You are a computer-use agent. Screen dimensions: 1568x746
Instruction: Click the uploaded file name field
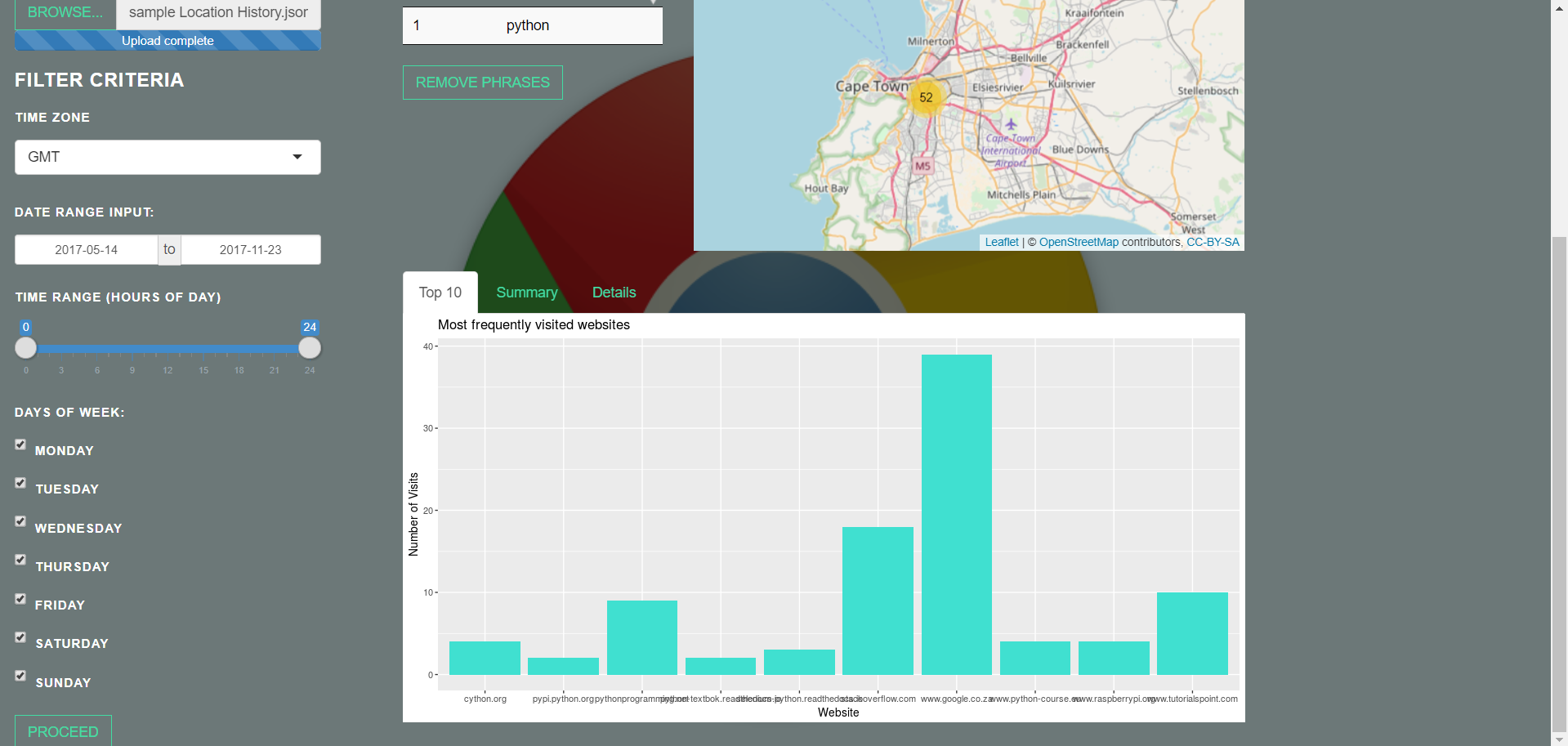[218, 13]
